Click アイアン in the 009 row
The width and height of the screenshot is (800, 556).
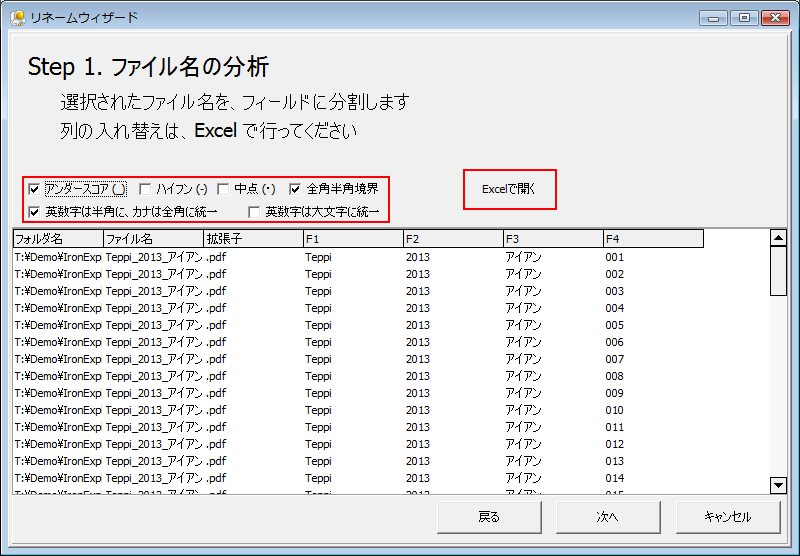[x=523, y=393]
